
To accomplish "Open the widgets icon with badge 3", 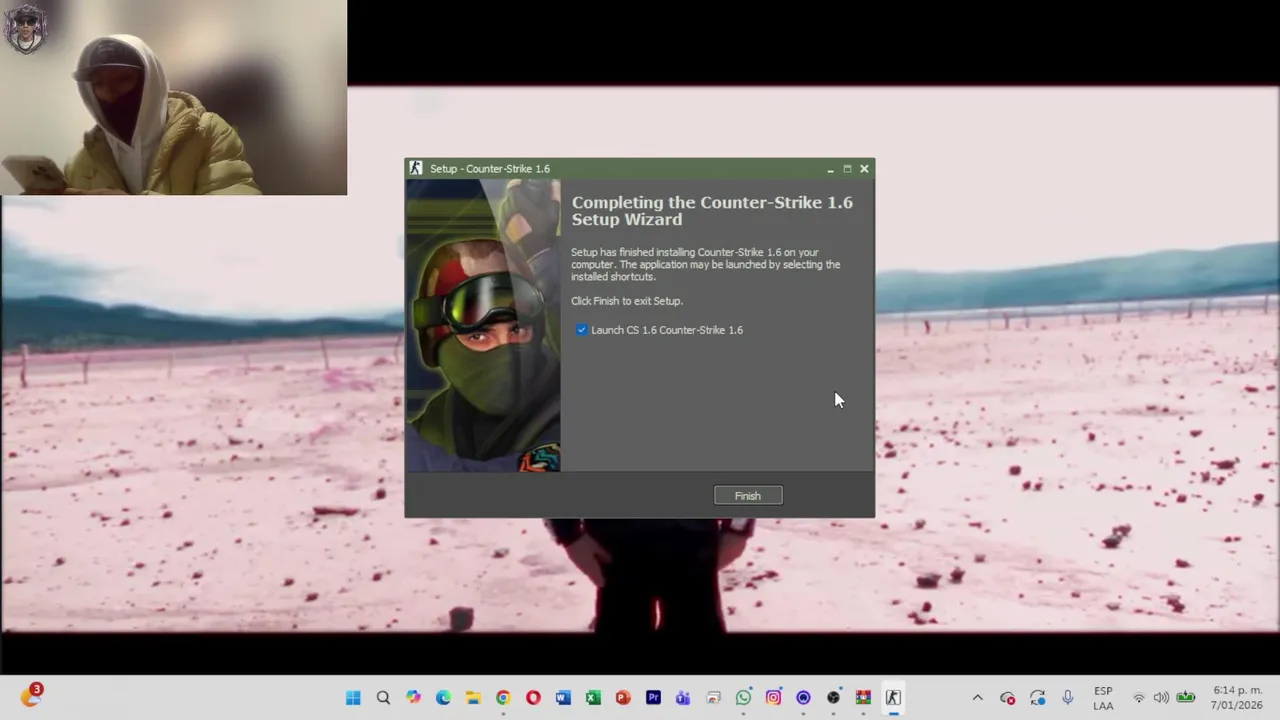I will click(x=31, y=697).
